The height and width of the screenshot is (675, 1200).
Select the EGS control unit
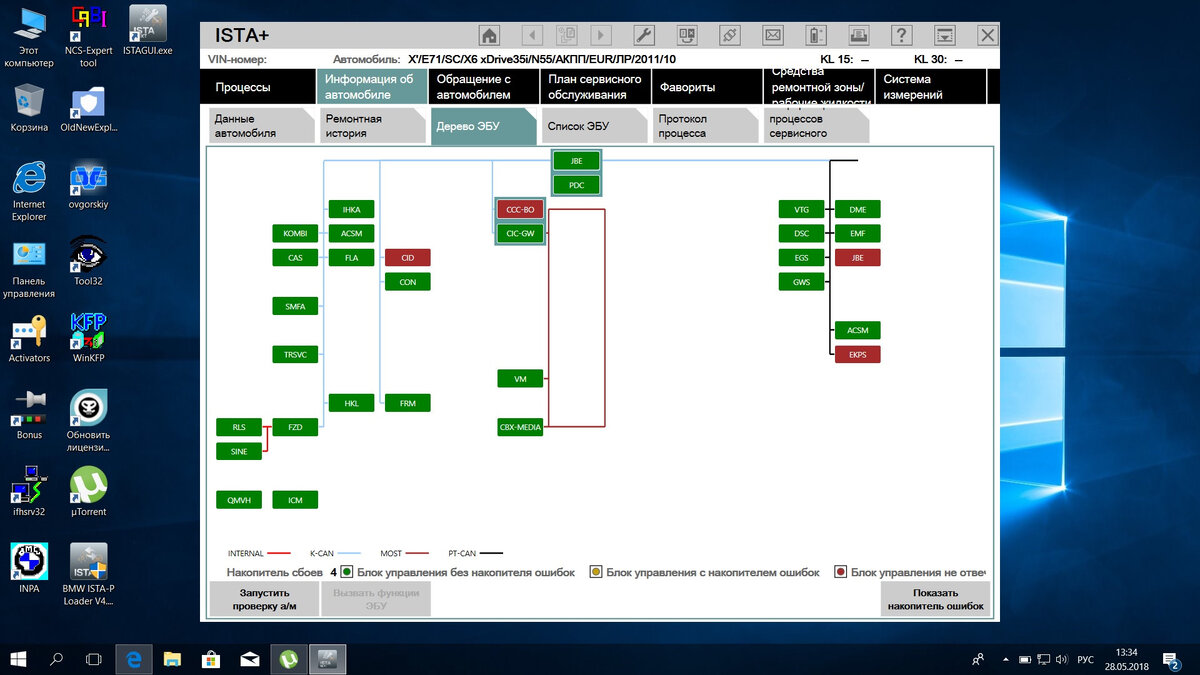pyautogui.click(x=801, y=257)
